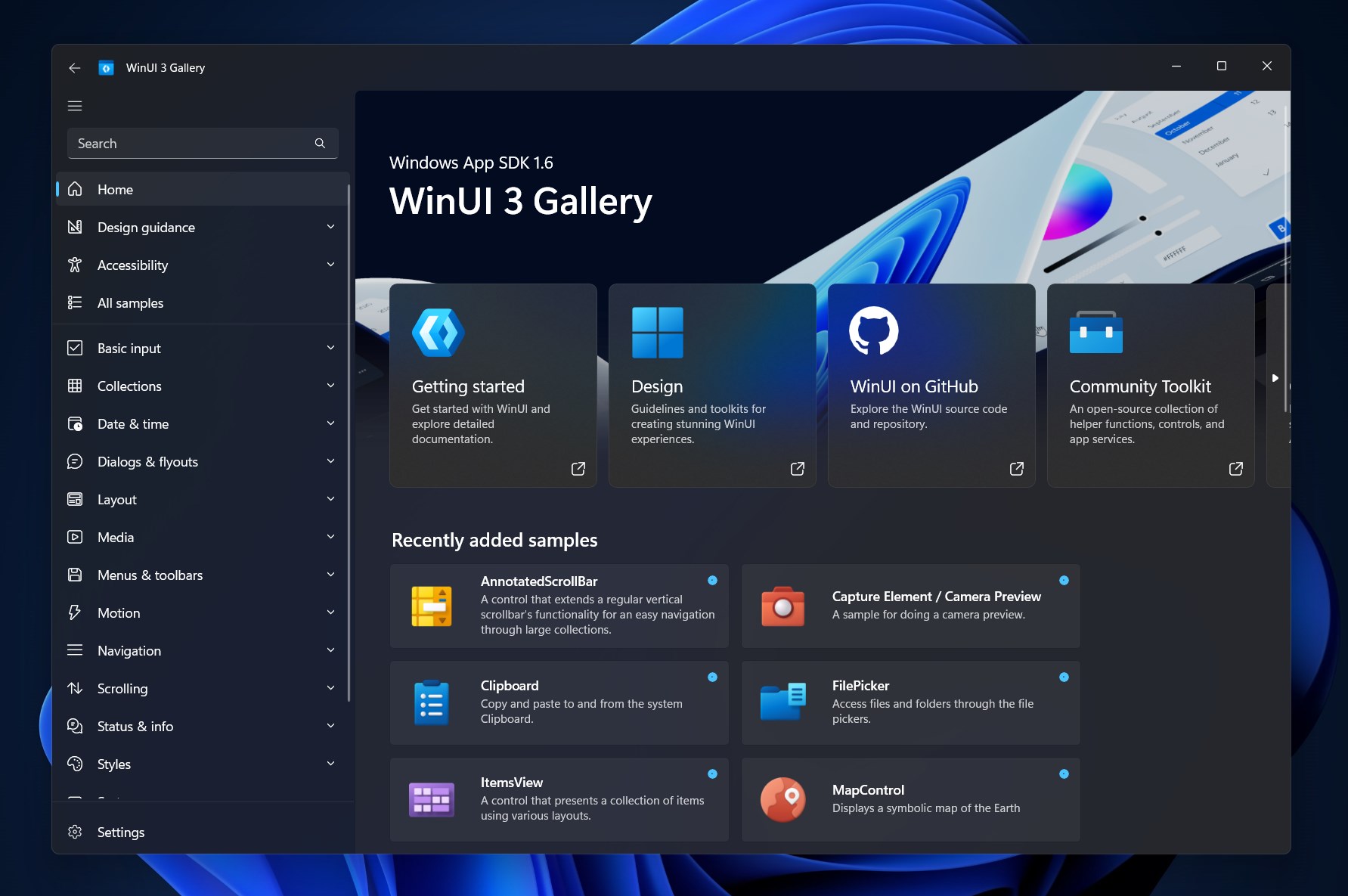Viewport: 1348px width, 896px height.
Task: Open the Design guidelines card
Action: [x=711, y=386]
